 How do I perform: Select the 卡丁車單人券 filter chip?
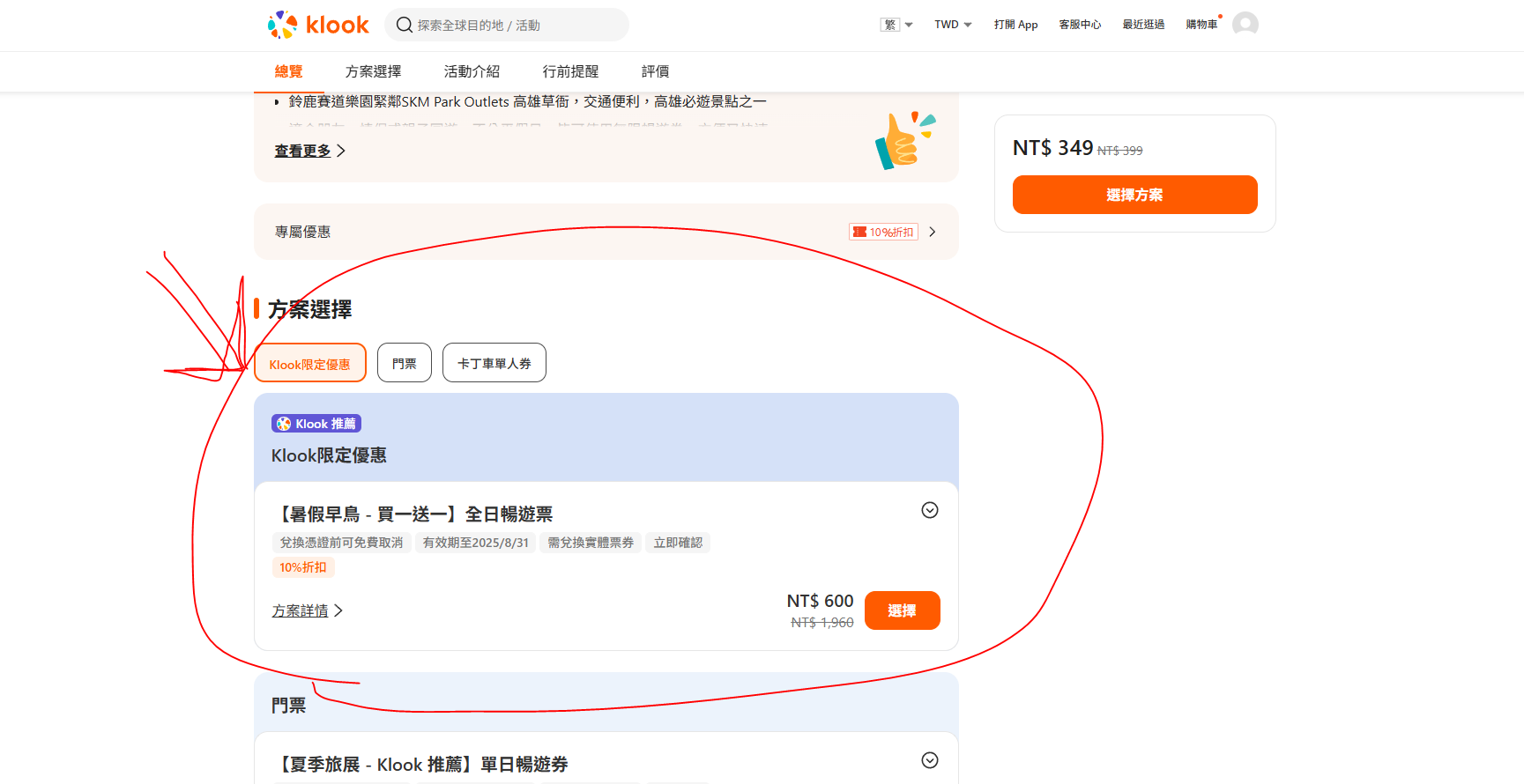pos(494,363)
